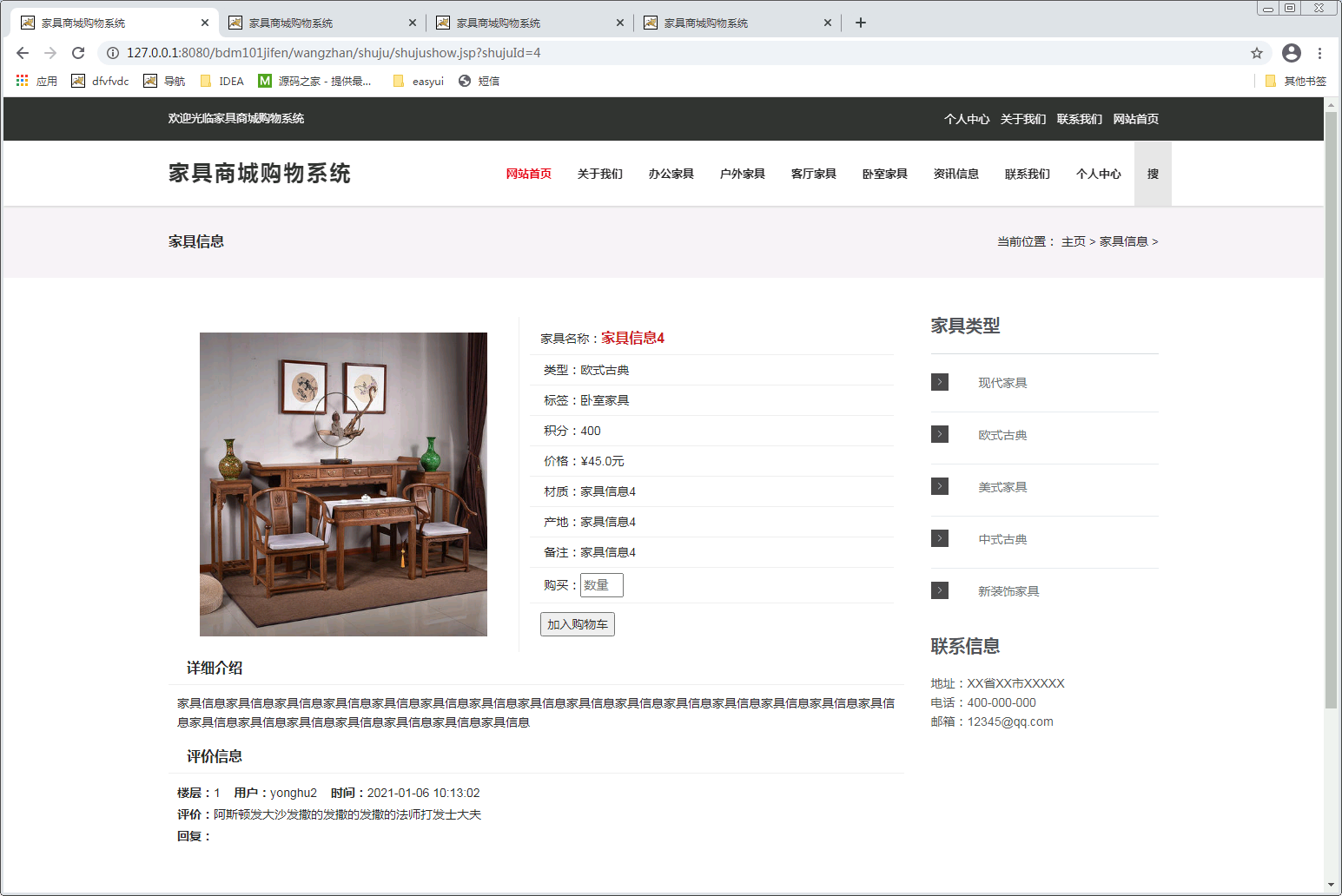The width and height of the screenshot is (1342, 896).
Task: Click scrollbar down arrow
Action: (1331, 886)
